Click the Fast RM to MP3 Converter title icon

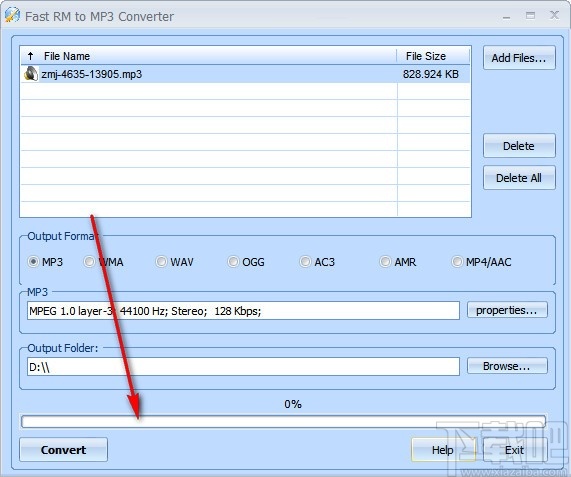tap(12, 15)
